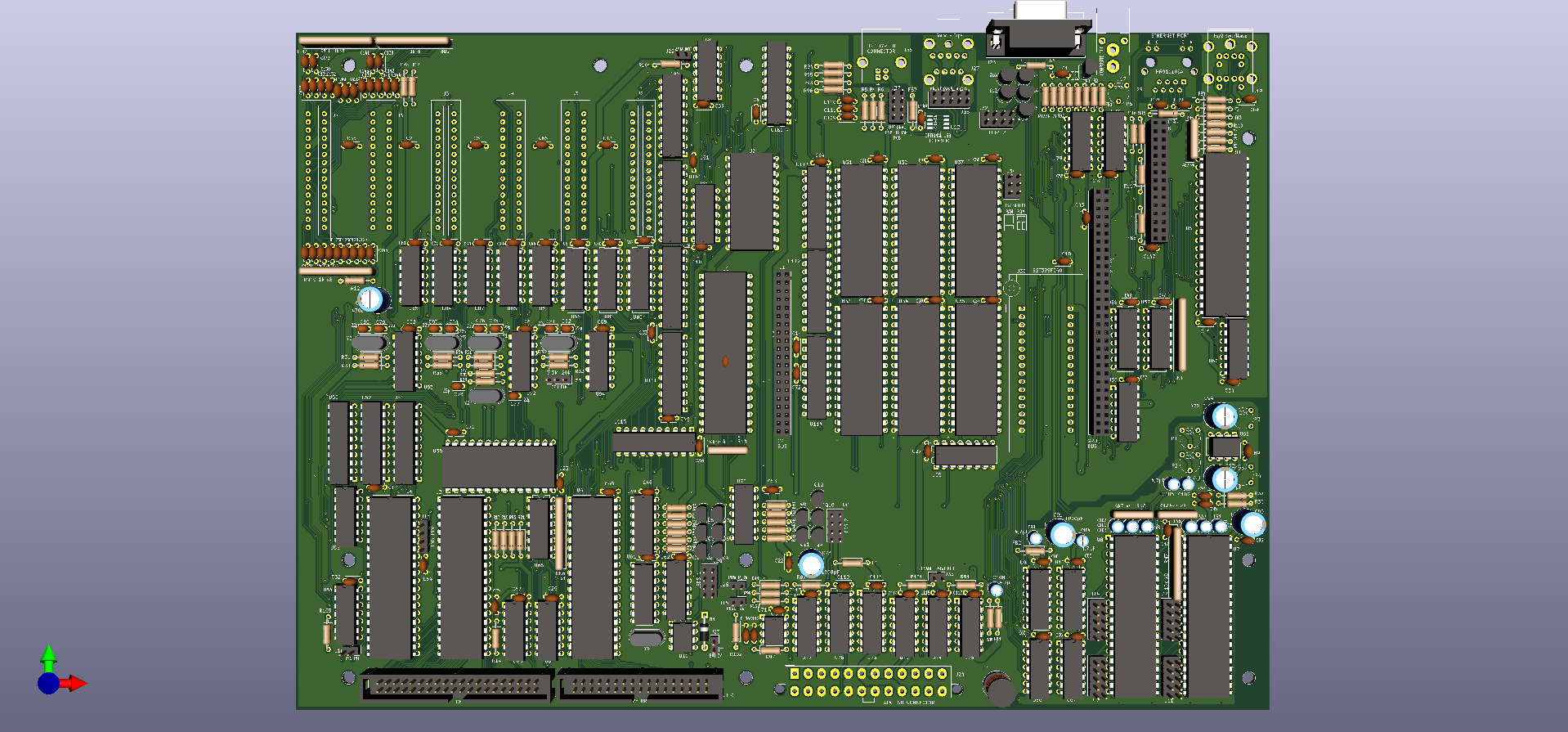Select the left black IDC ribbon connector at the bottom
1568x732 pixels.
(x=457, y=685)
